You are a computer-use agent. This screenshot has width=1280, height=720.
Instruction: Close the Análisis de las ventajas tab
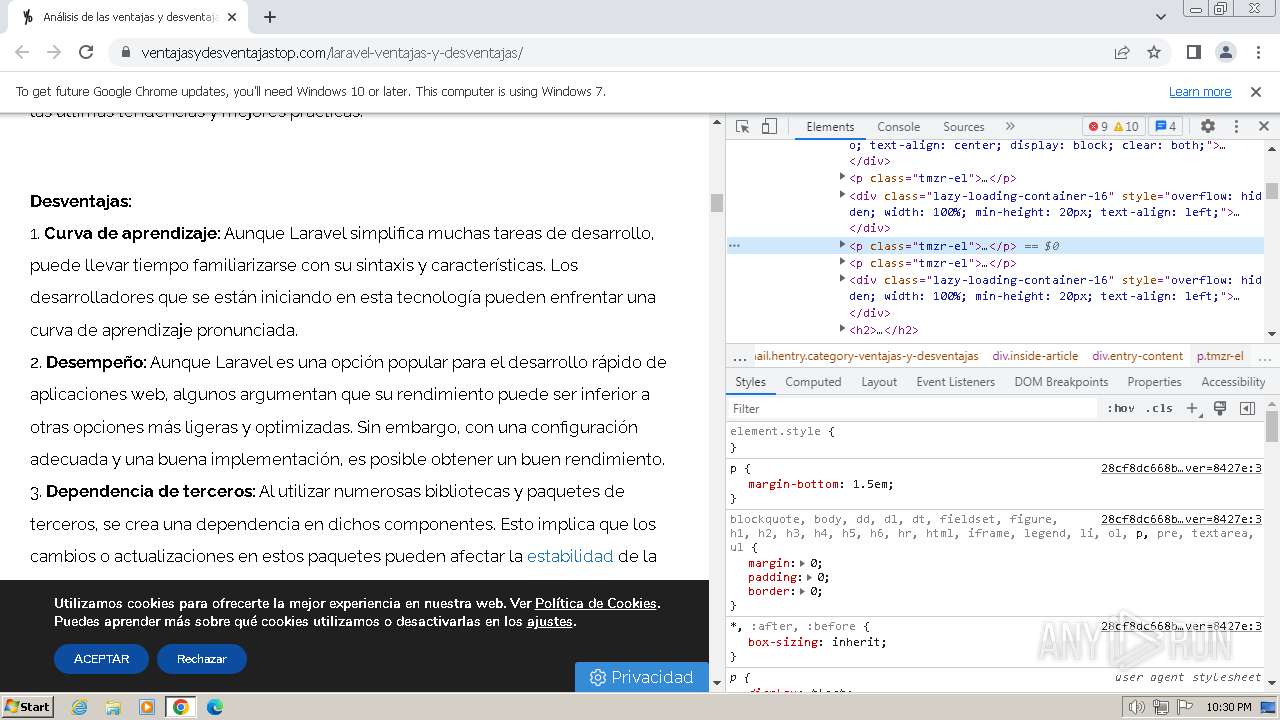coord(232,17)
